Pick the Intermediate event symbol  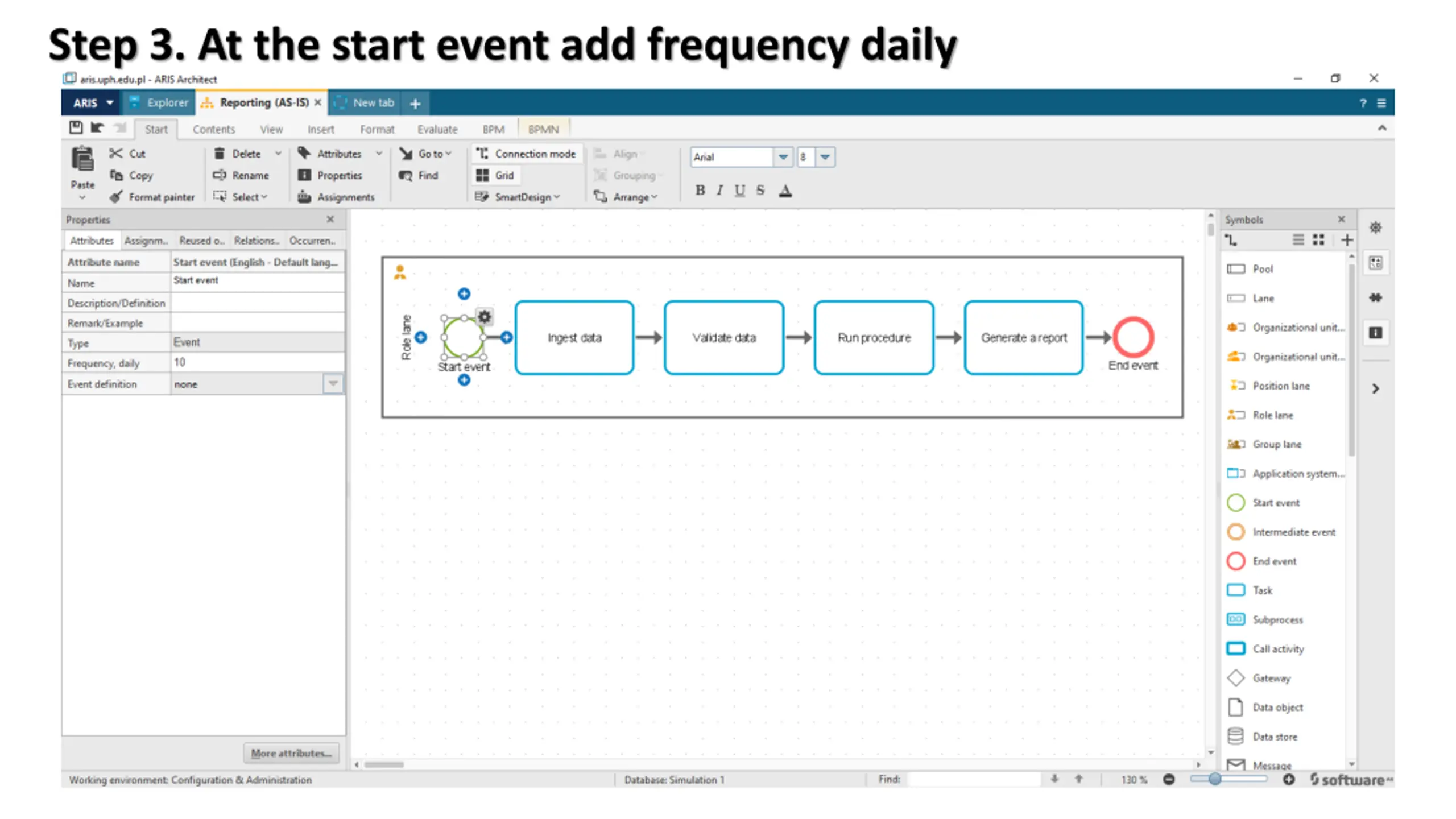[x=1236, y=532]
